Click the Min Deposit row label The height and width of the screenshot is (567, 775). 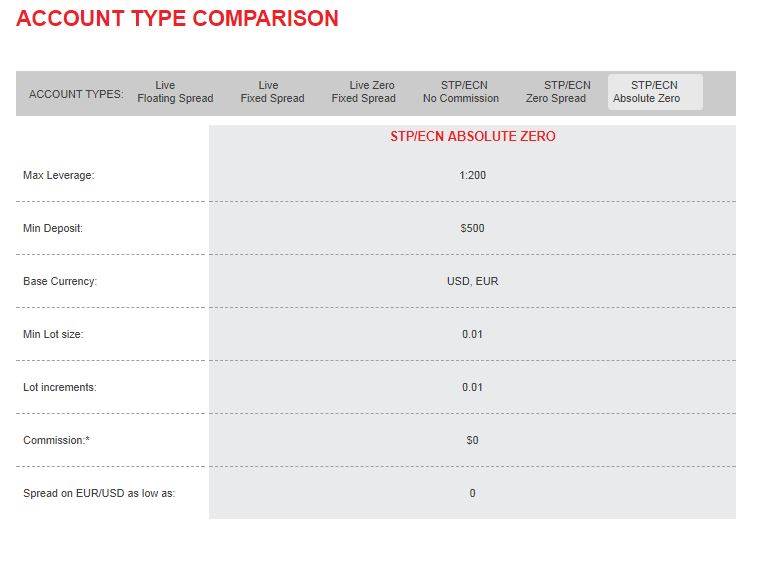coord(53,228)
